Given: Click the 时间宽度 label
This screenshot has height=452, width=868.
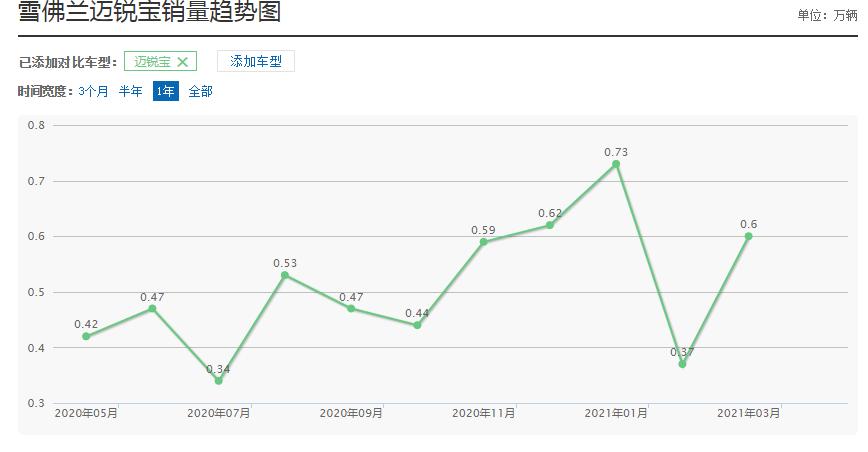Looking at the screenshot, I should click(x=46, y=91).
